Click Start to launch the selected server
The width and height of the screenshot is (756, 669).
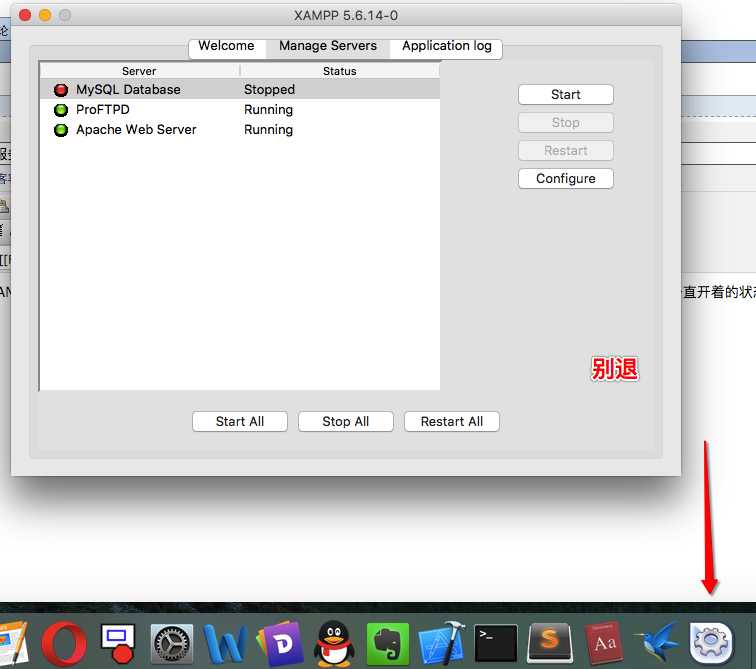[x=566, y=94]
